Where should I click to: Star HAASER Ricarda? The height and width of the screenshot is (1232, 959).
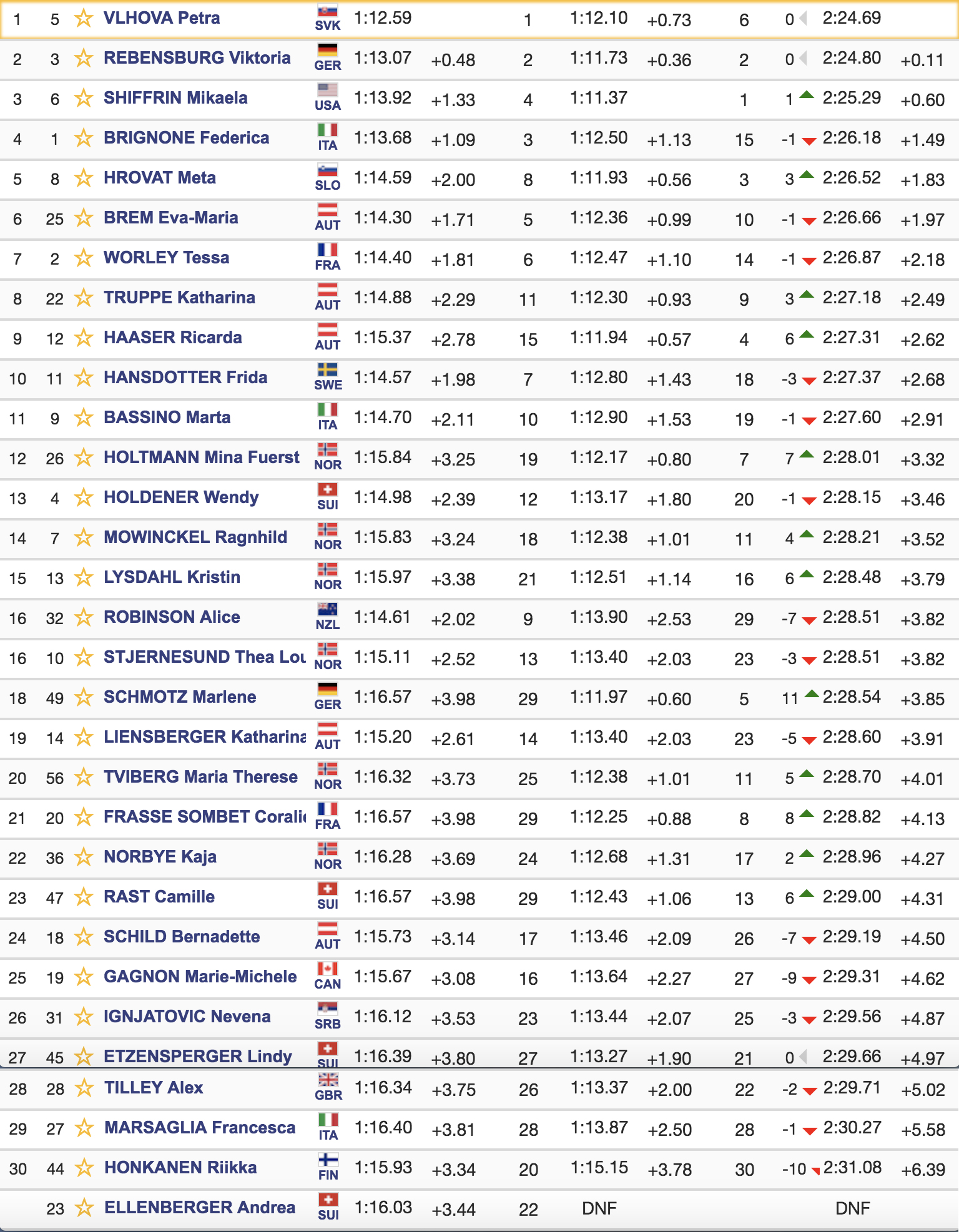coord(84,338)
